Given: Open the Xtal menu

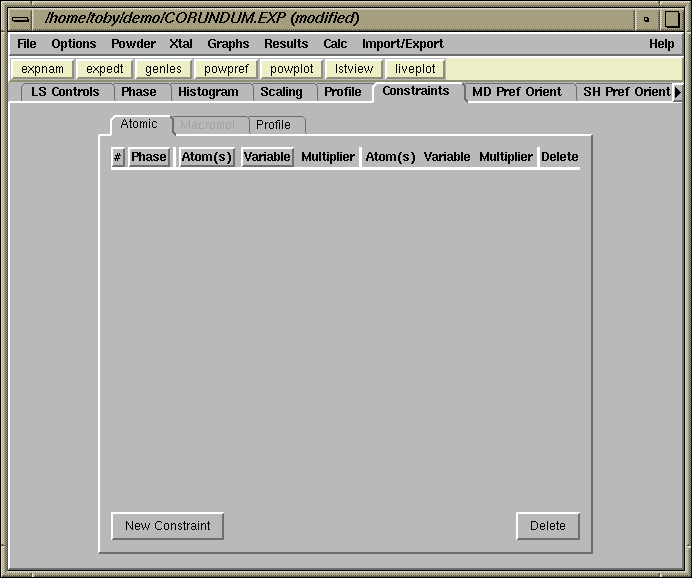Looking at the screenshot, I should tap(181, 44).
